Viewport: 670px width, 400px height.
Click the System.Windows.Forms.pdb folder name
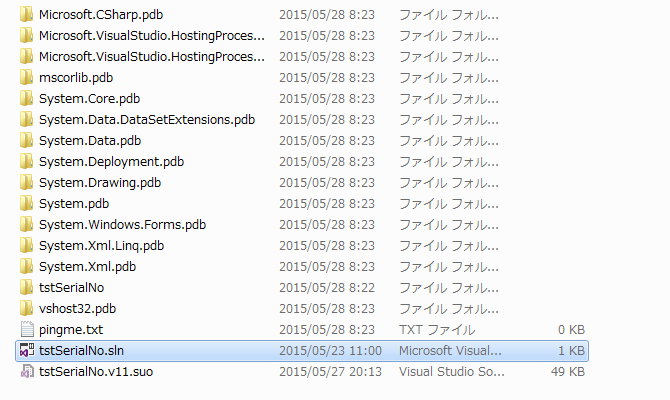click(x=123, y=225)
